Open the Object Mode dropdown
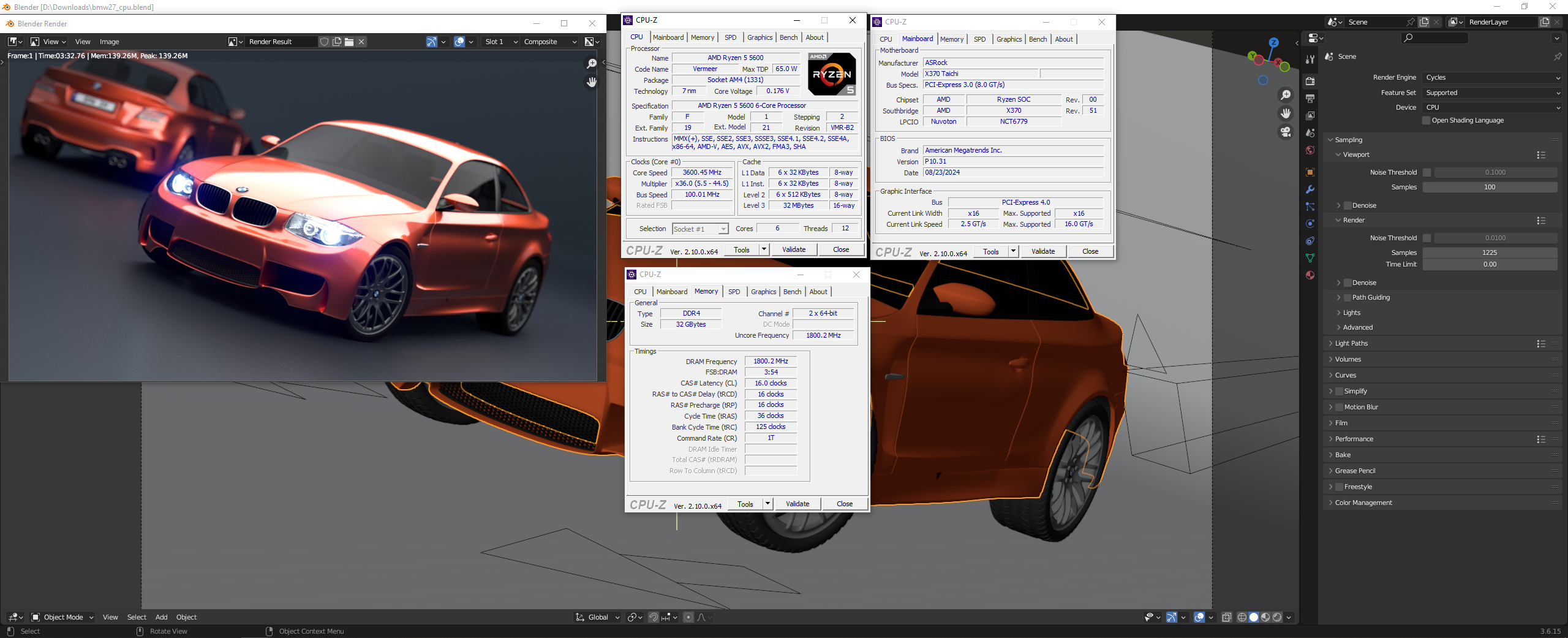 click(x=62, y=617)
